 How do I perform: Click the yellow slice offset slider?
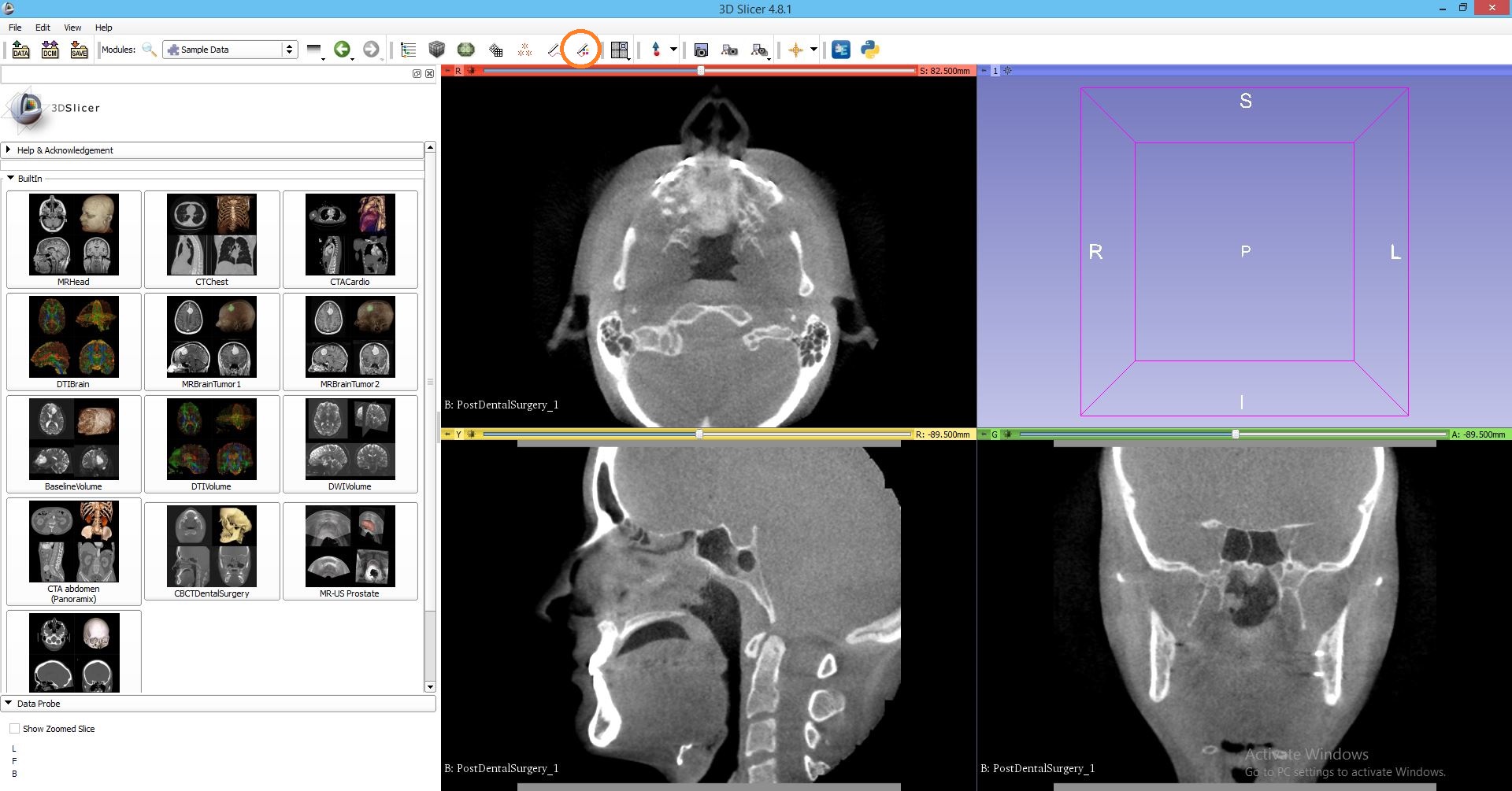pos(698,434)
